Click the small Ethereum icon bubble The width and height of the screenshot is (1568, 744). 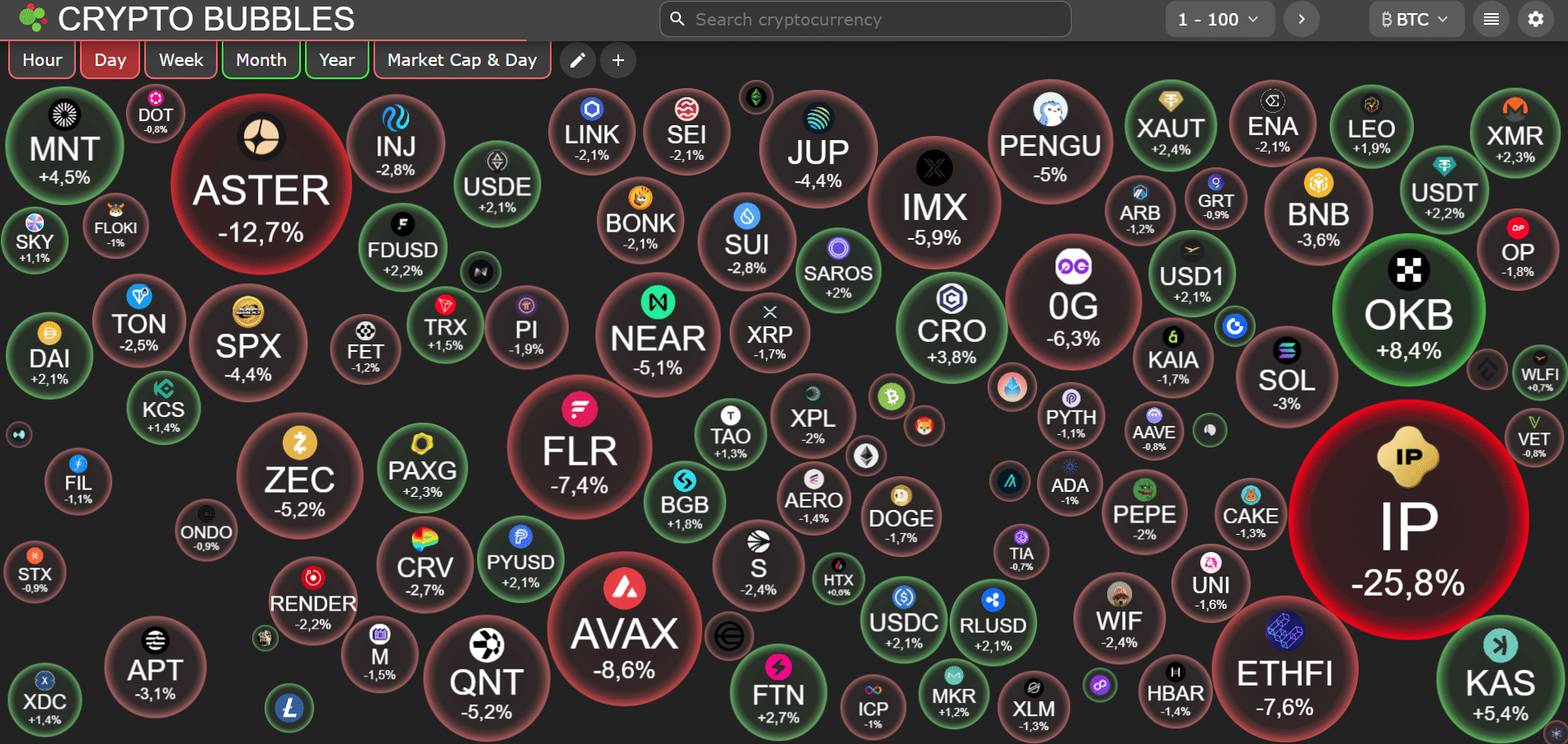(x=866, y=456)
